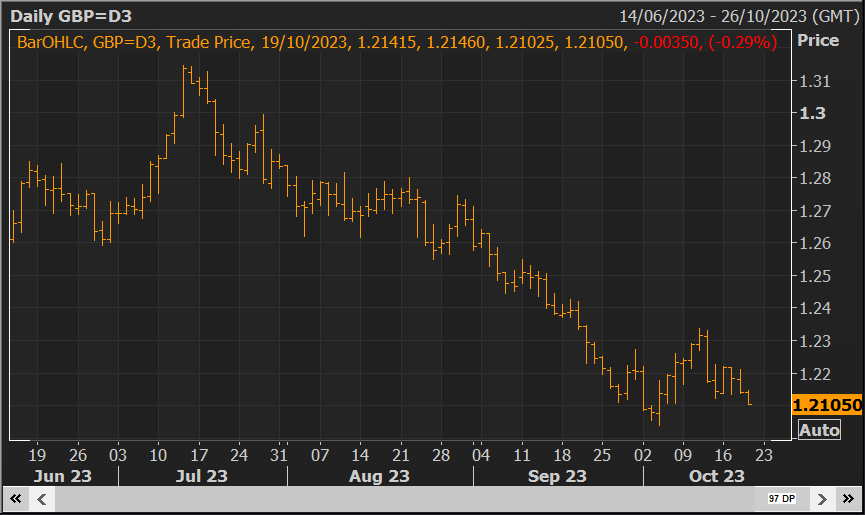This screenshot has width=865, height=515.
Task: Click the Price axis header
Action: [817, 41]
